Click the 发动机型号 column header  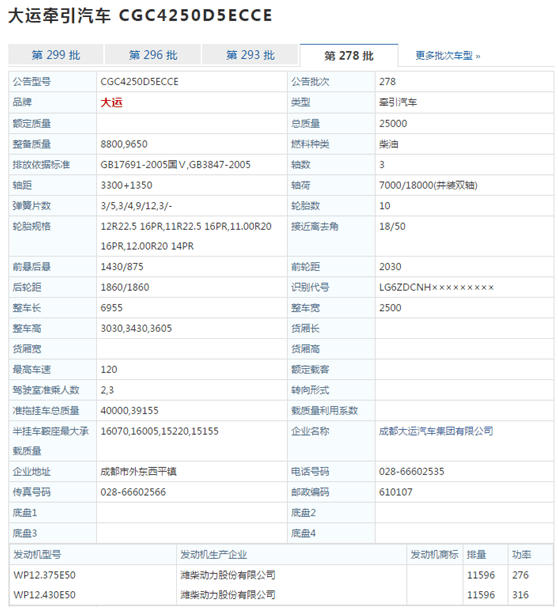coord(37,554)
